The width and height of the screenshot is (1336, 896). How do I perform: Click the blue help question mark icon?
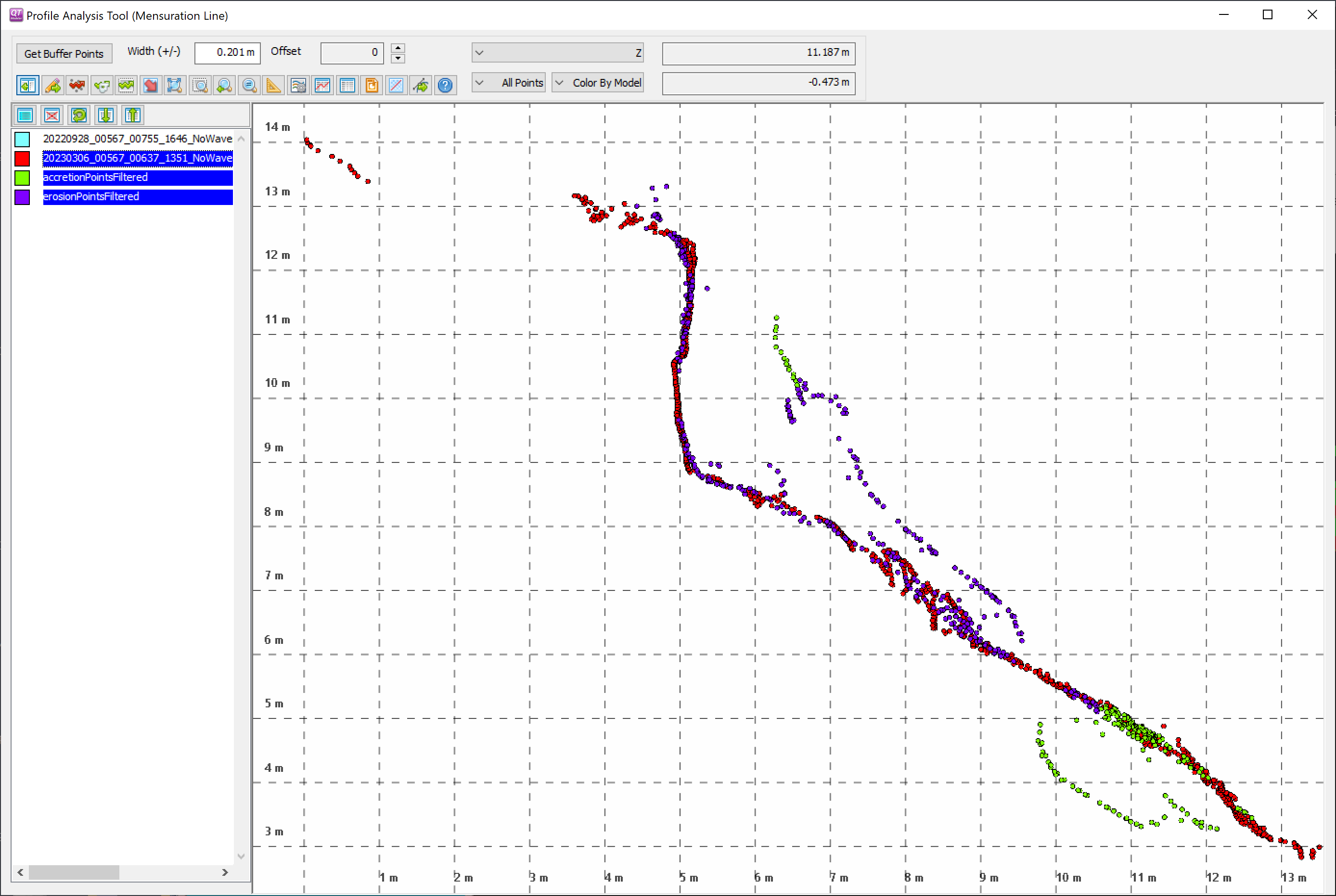click(445, 86)
